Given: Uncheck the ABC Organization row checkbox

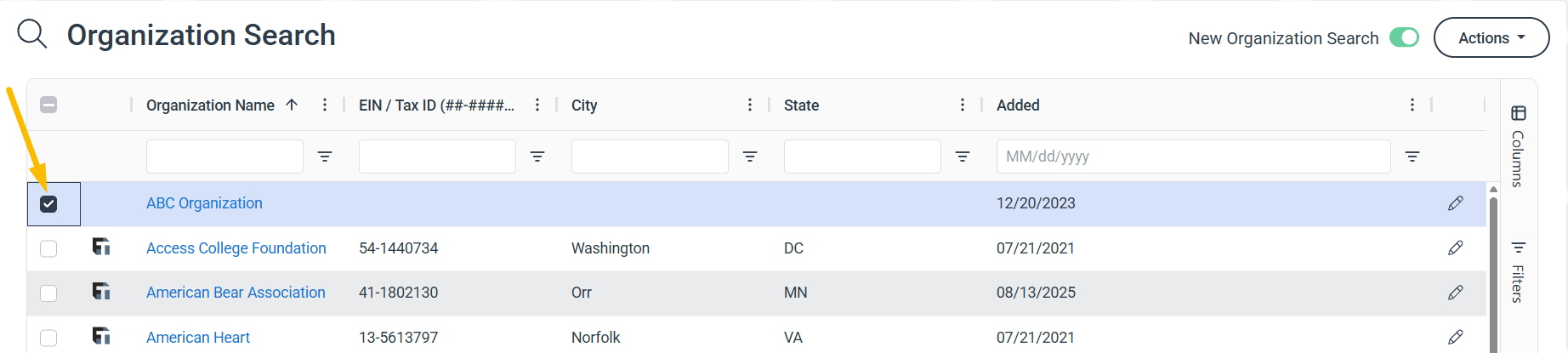Looking at the screenshot, I should coord(48,204).
